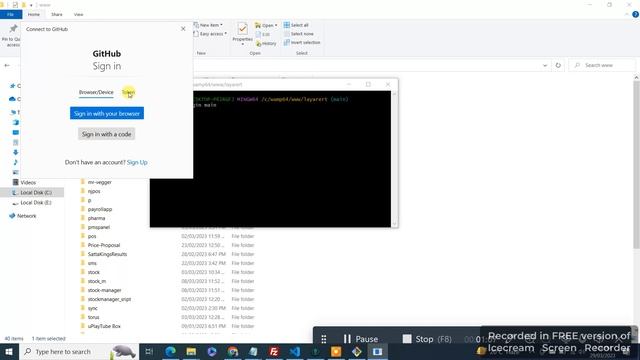The width and height of the screenshot is (640, 360).
Task: Open Explorer help question mark icon
Action: (x=636, y=14)
